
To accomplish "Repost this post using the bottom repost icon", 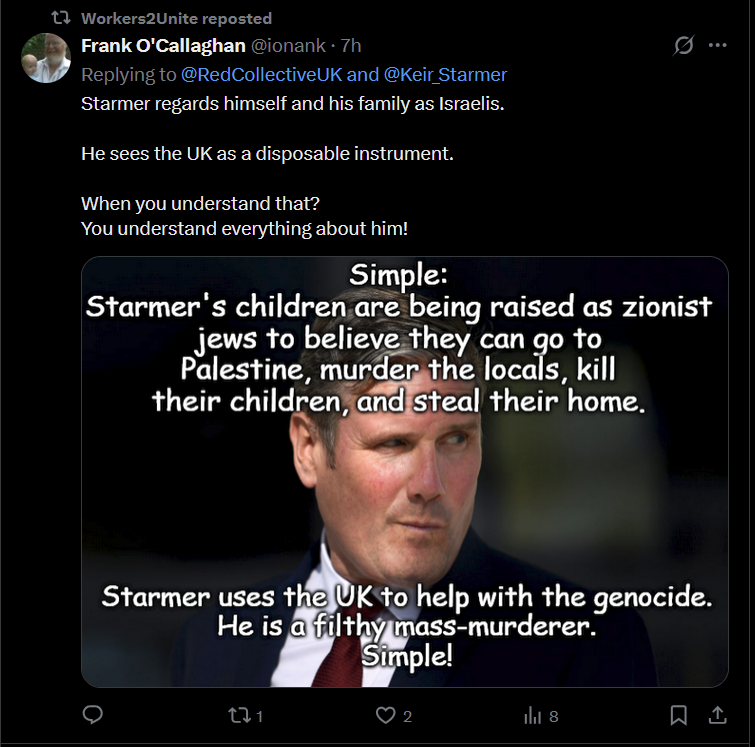I will point(239,716).
